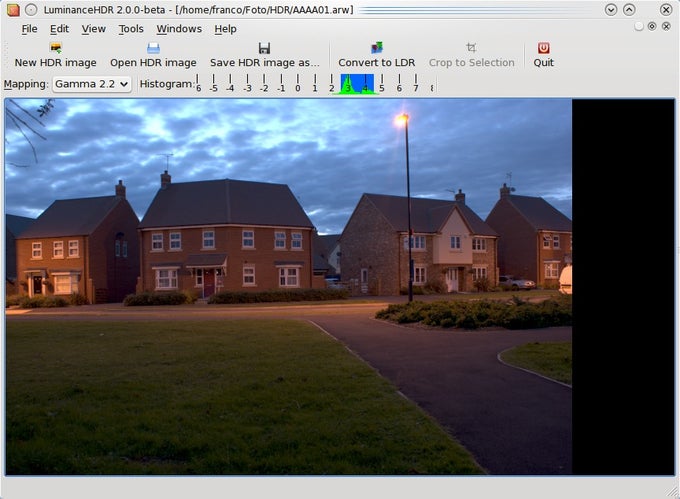Viewport: 680px width, 499px height.
Task: Minimize the inner document subwindow
Action: (x=638, y=26)
